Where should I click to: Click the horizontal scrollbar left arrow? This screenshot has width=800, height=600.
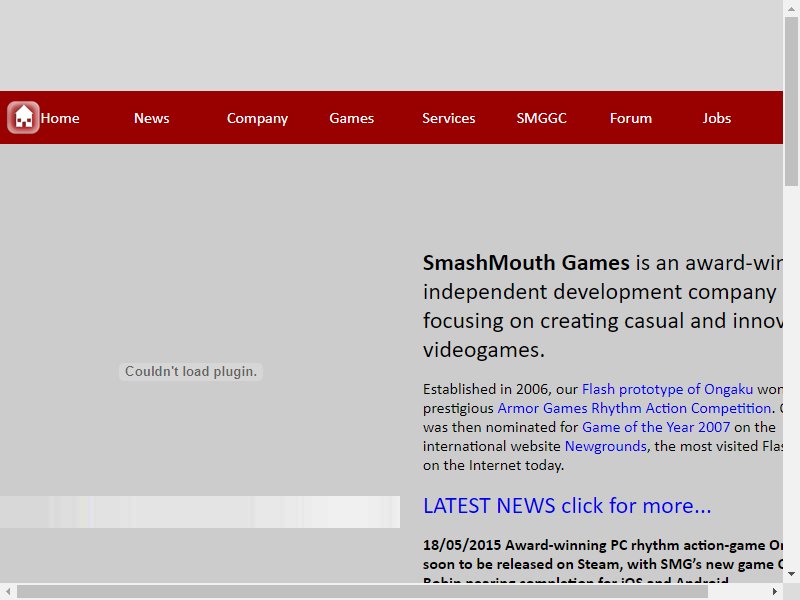click(x=8, y=592)
